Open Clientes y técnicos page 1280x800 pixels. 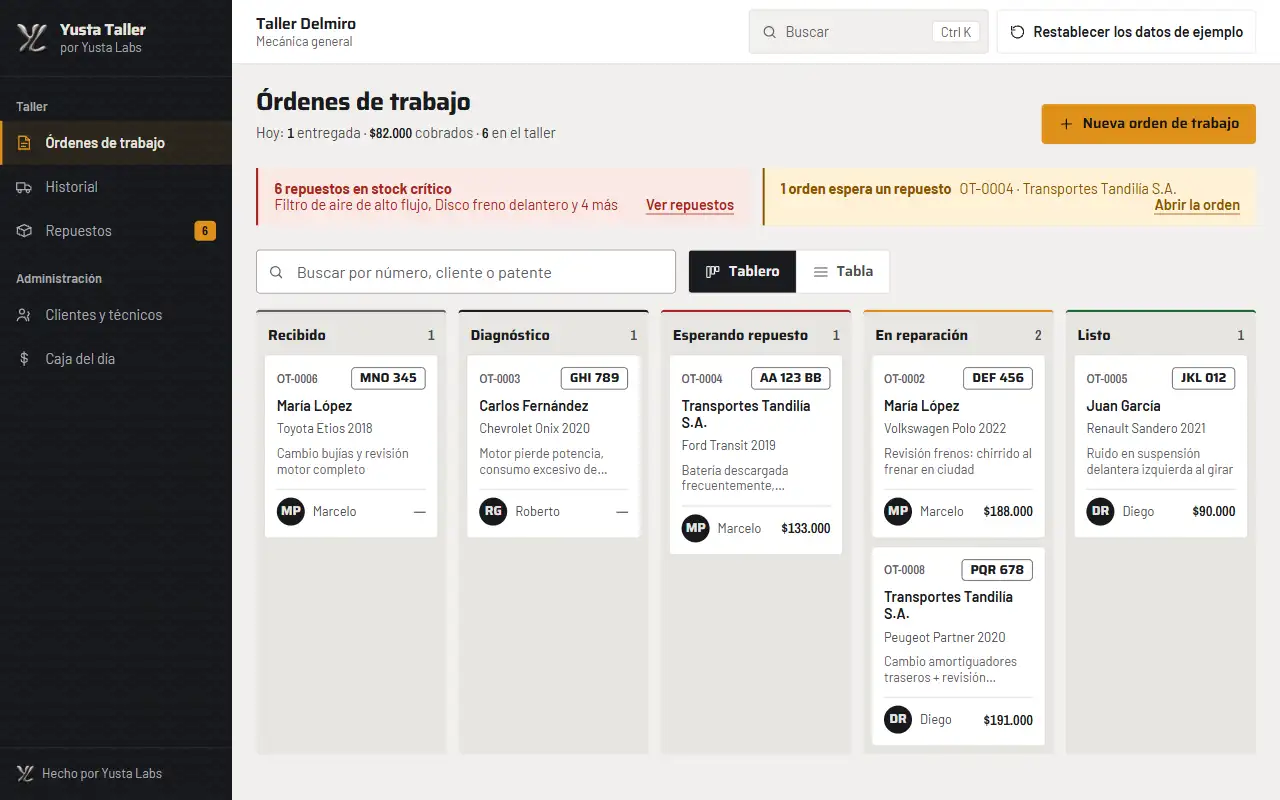[116, 315]
